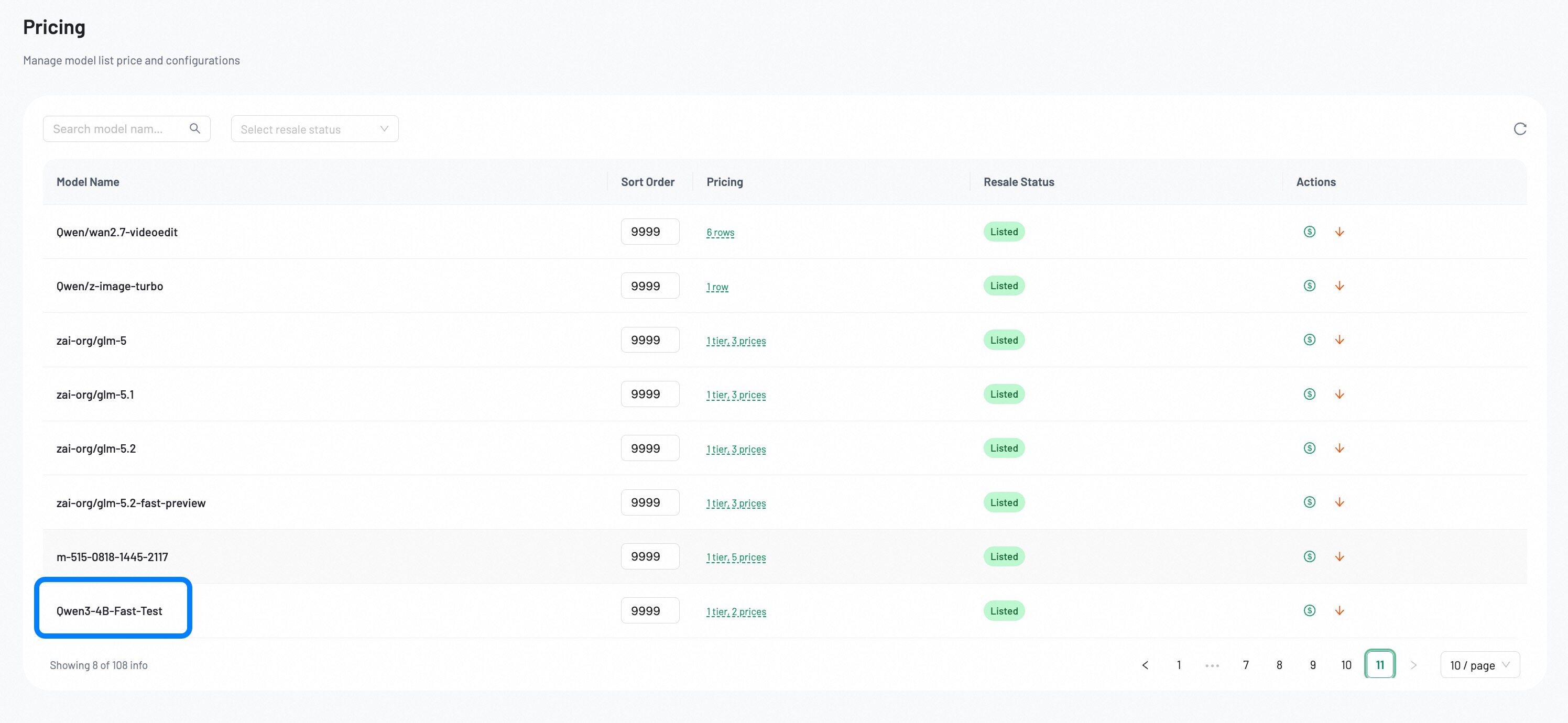This screenshot has width=1568, height=723.
Task: Go to page 9
Action: click(1312, 664)
